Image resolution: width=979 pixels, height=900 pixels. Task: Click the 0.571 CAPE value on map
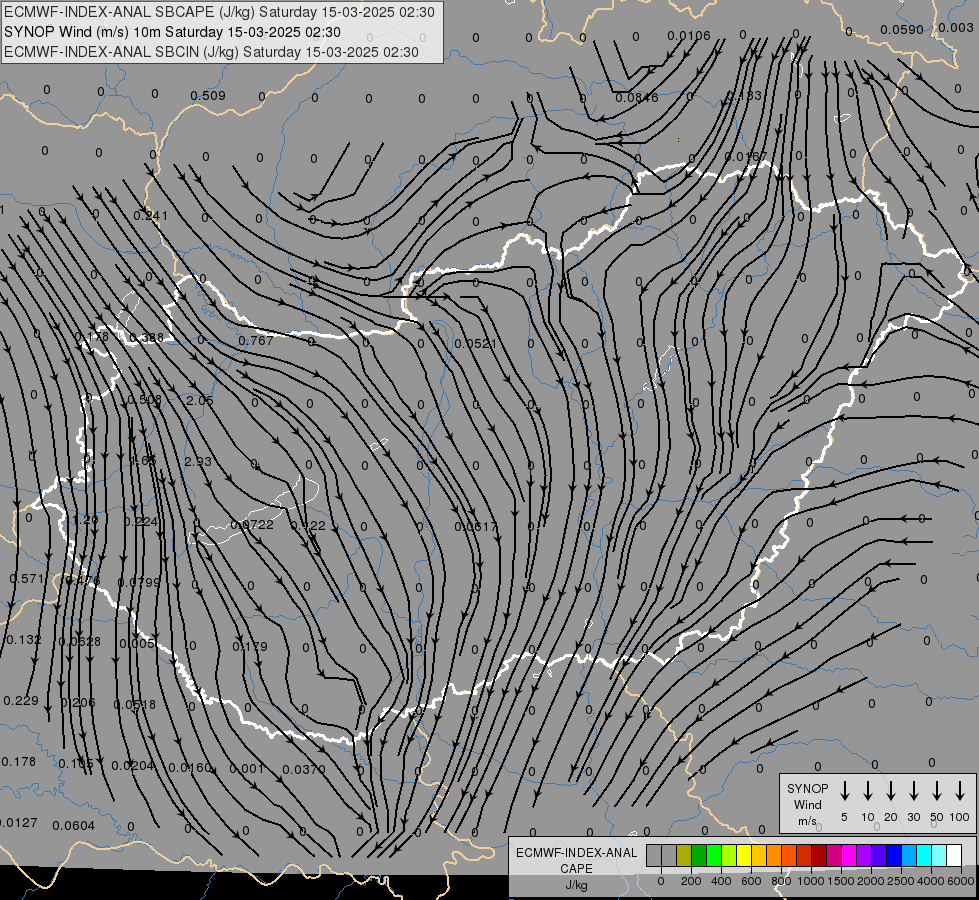point(27,579)
